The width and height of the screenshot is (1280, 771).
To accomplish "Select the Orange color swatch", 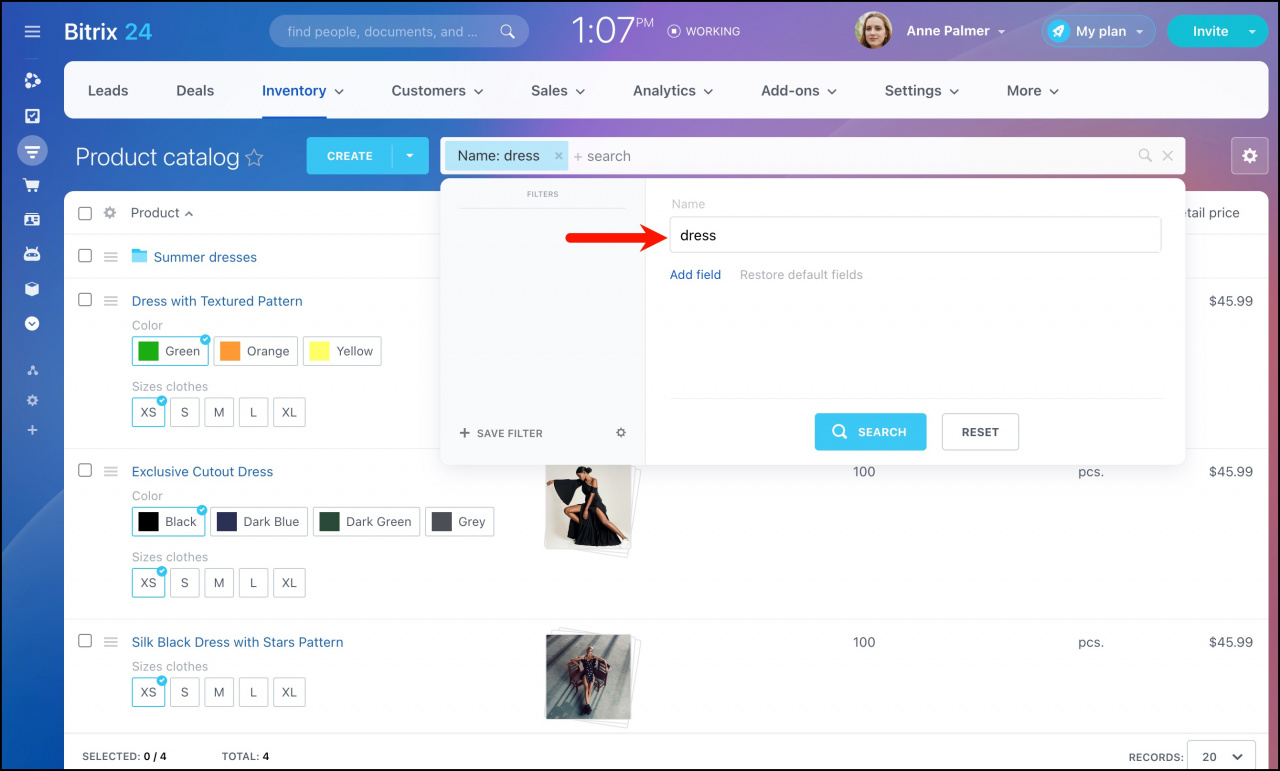I will pos(255,351).
